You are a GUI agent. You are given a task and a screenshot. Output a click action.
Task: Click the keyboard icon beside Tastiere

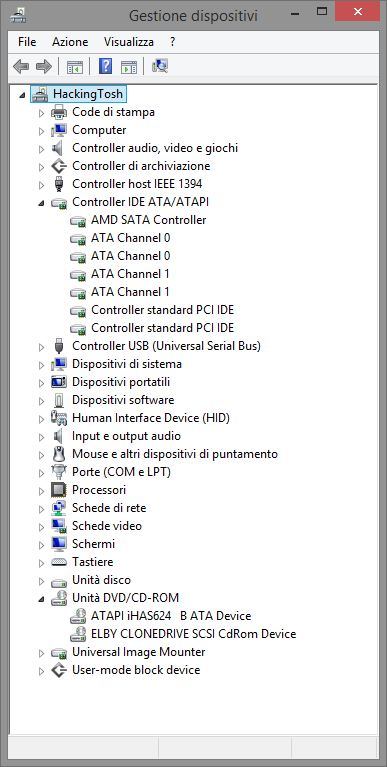pyautogui.click(x=59, y=563)
